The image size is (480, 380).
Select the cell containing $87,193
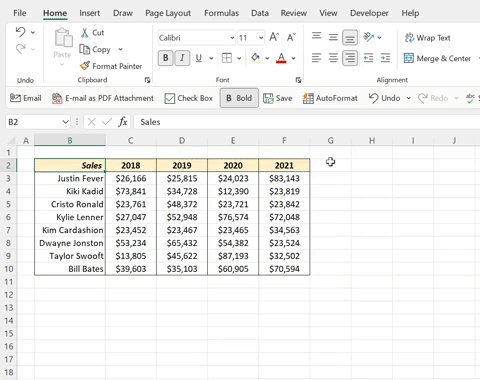pyautogui.click(x=233, y=256)
